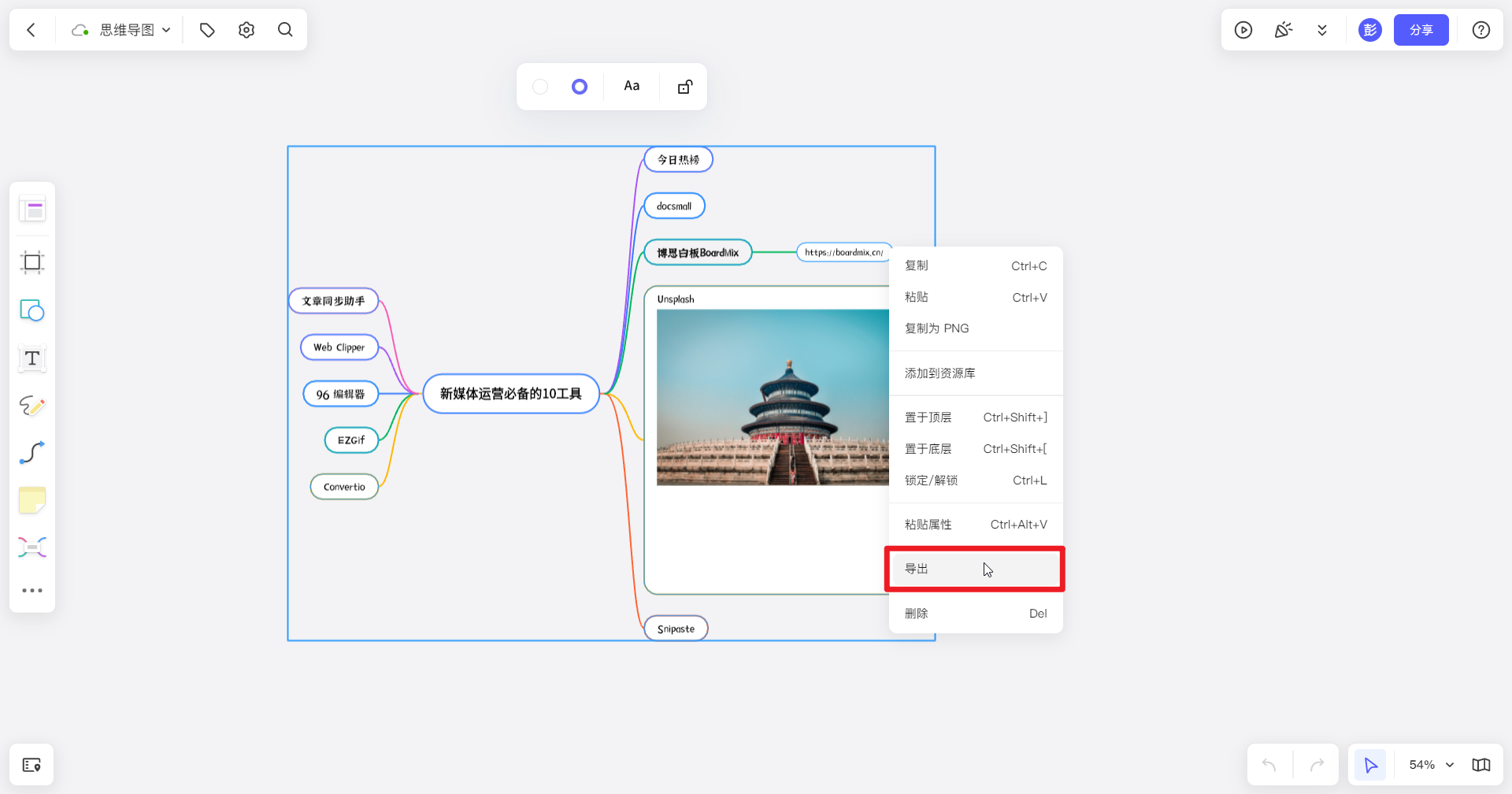Open the zoom level 54% dropdown

[x=1429, y=764]
